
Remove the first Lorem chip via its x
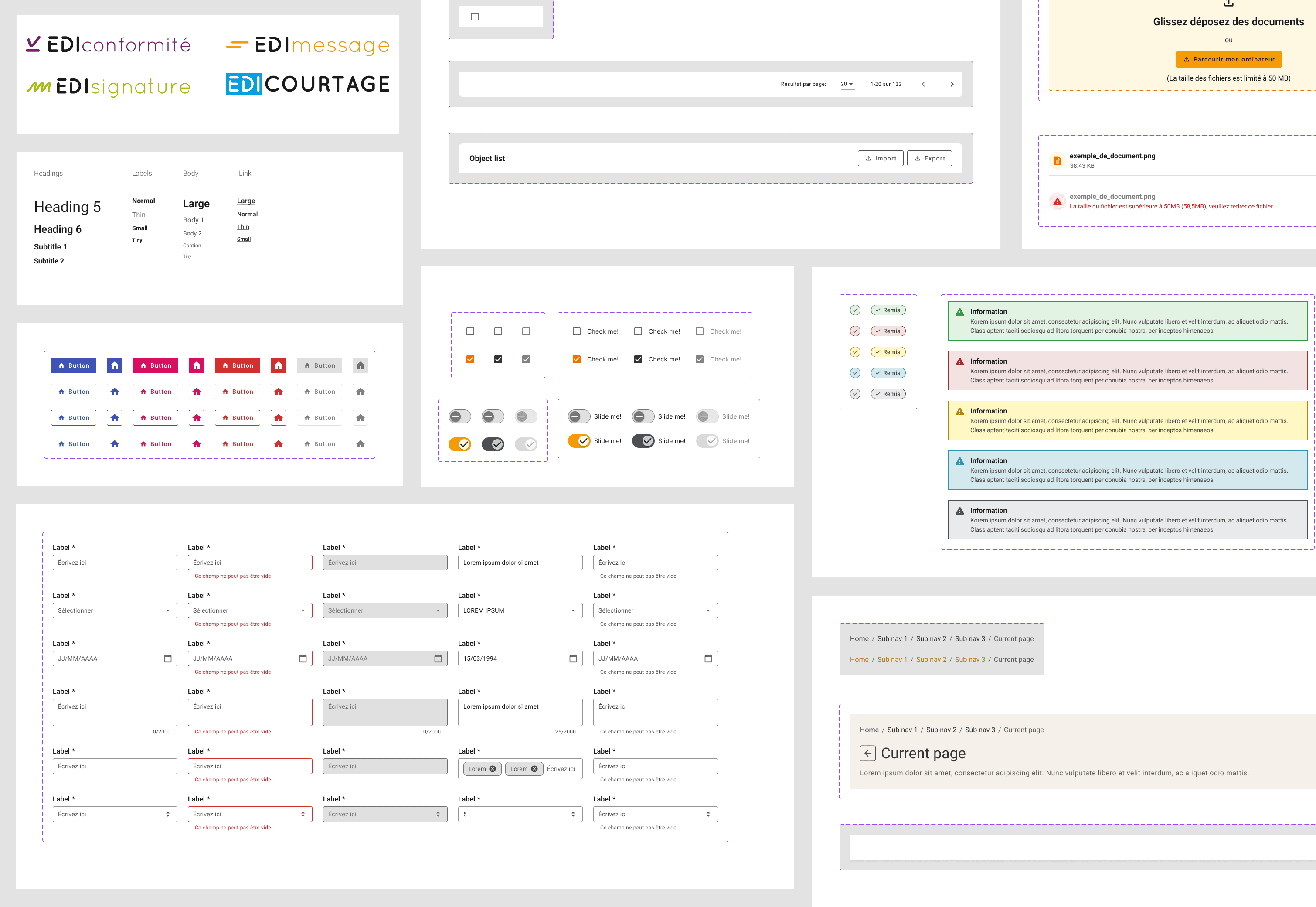pos(493,769)
